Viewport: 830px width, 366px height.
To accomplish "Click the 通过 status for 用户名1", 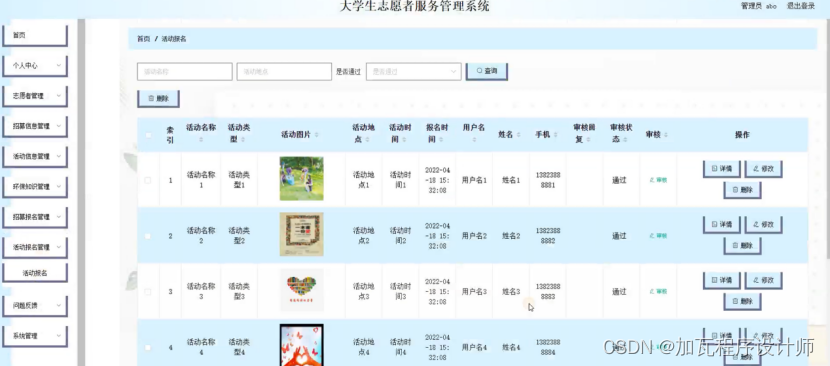I will (619, 180).
